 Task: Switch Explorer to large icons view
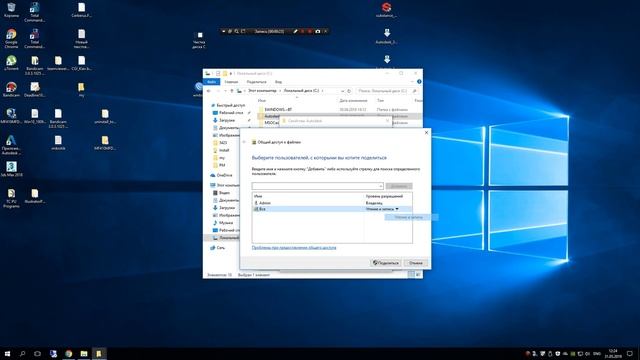[418, 275]
